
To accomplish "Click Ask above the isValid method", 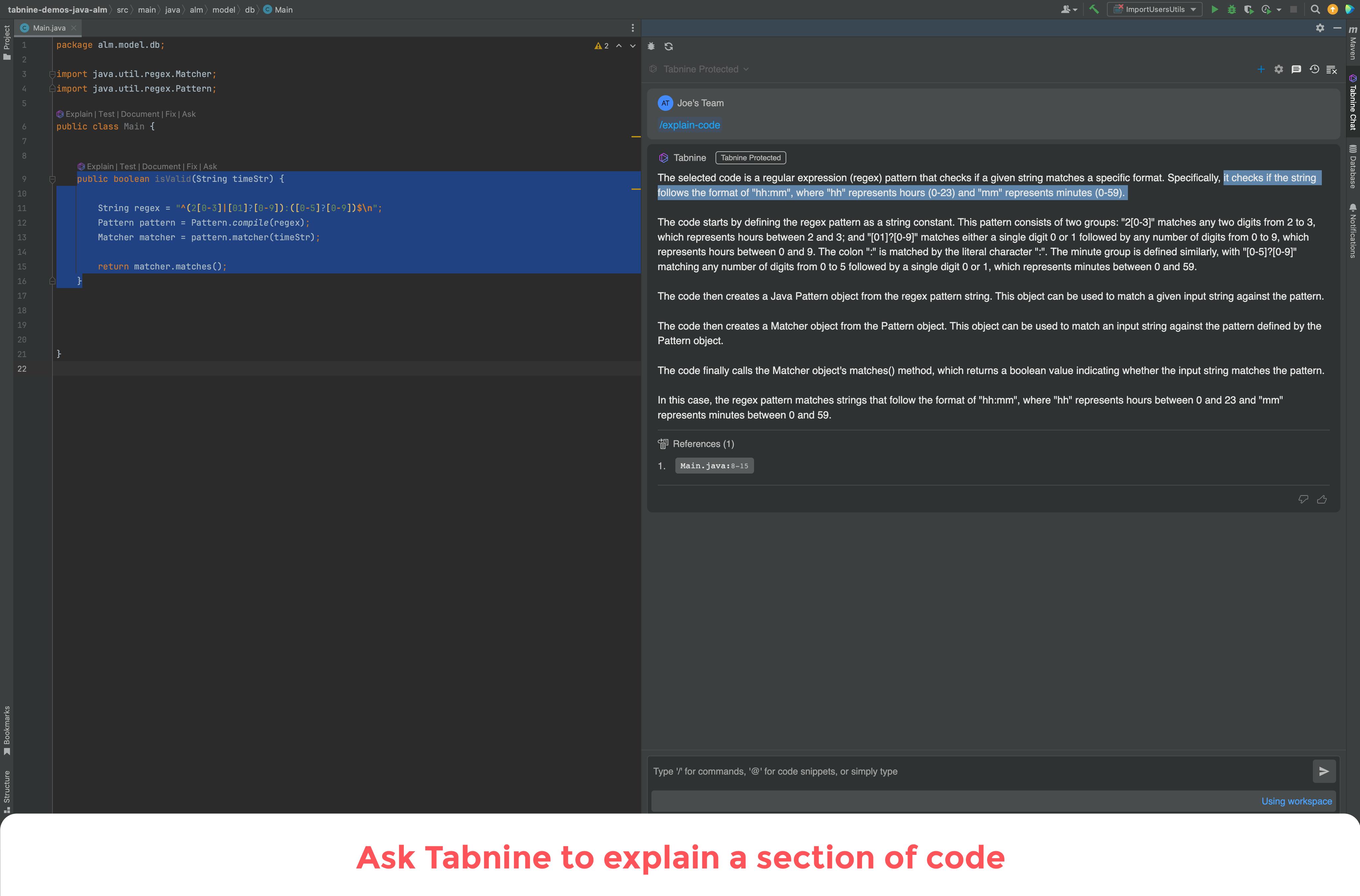I will pyautogui.click(x=210, y=167).
